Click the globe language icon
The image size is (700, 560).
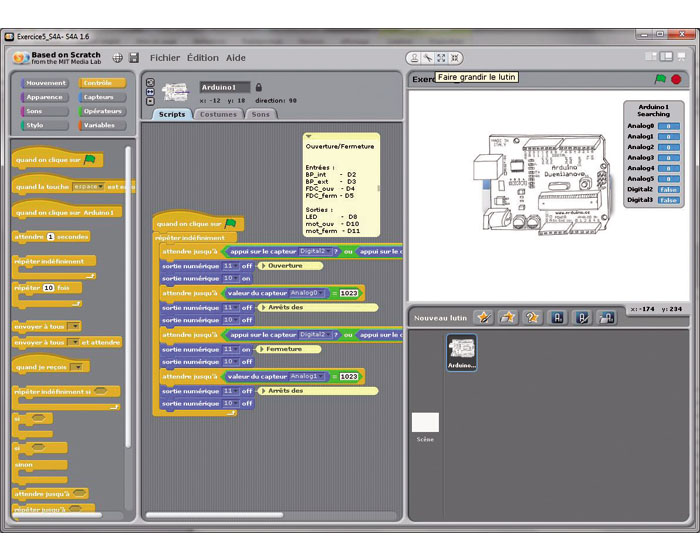coord(118,58)
